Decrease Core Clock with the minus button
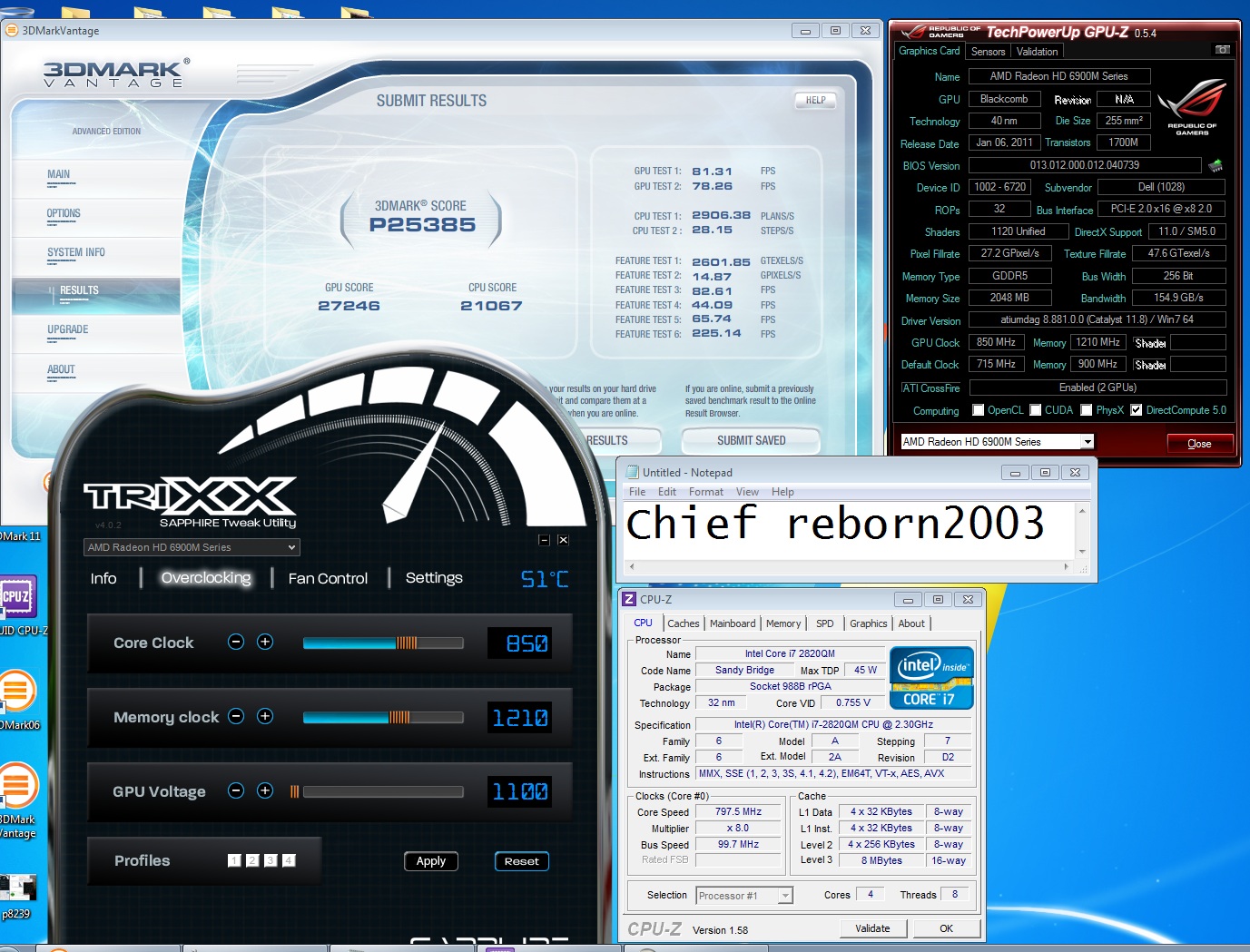Screen dimensions: 1250x952 click(236, 642)
